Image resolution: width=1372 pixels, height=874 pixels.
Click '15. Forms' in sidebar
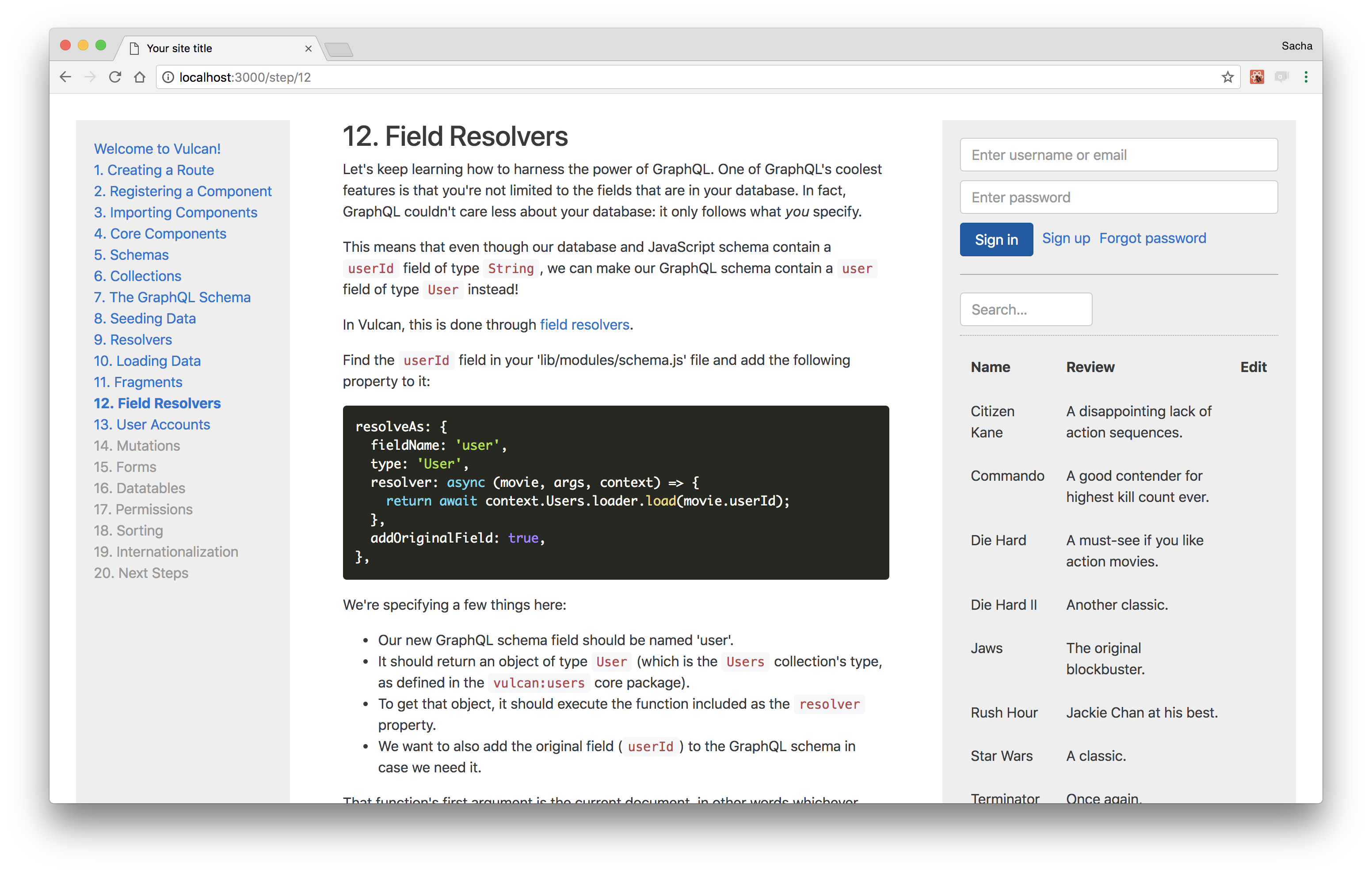[x=125, y=467]
